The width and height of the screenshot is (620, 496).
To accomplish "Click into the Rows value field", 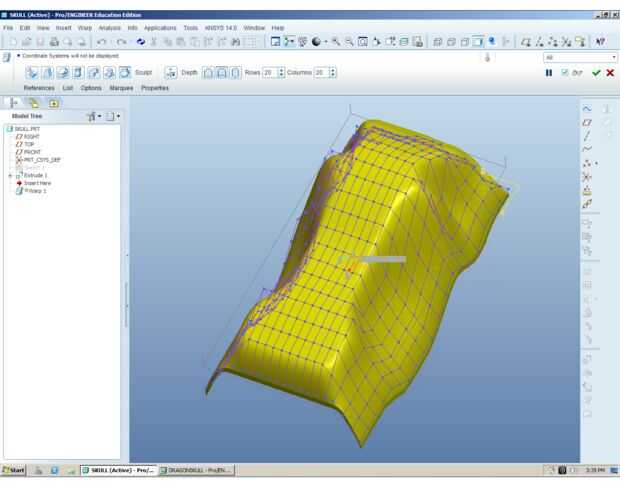I will [x=270, y=72].
